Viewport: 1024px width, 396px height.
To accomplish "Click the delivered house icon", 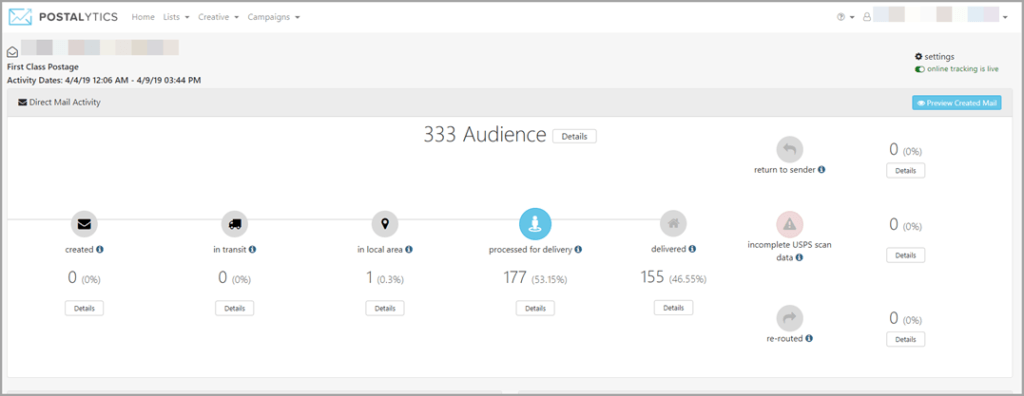I will coord(673,223).
